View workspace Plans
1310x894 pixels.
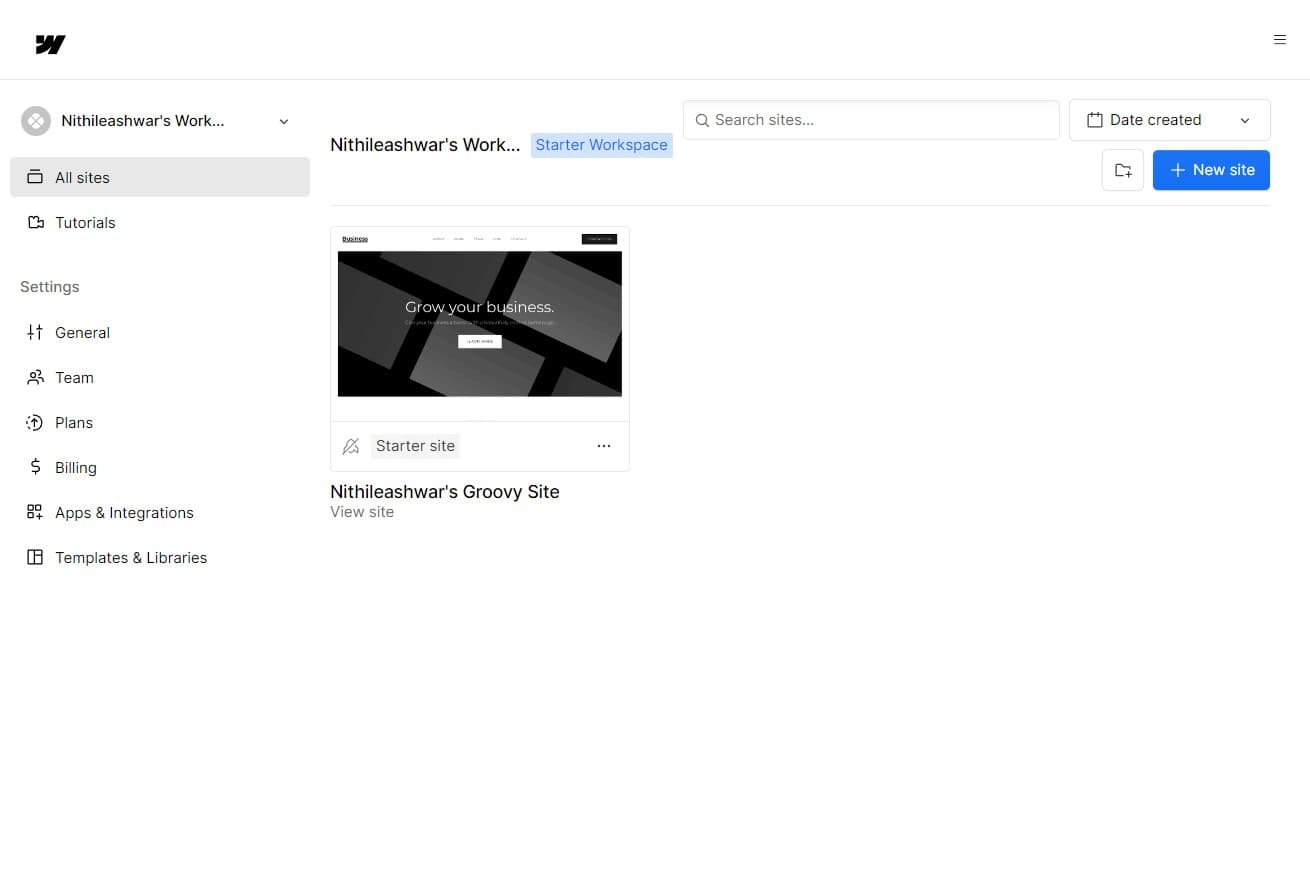coord(73,422)
